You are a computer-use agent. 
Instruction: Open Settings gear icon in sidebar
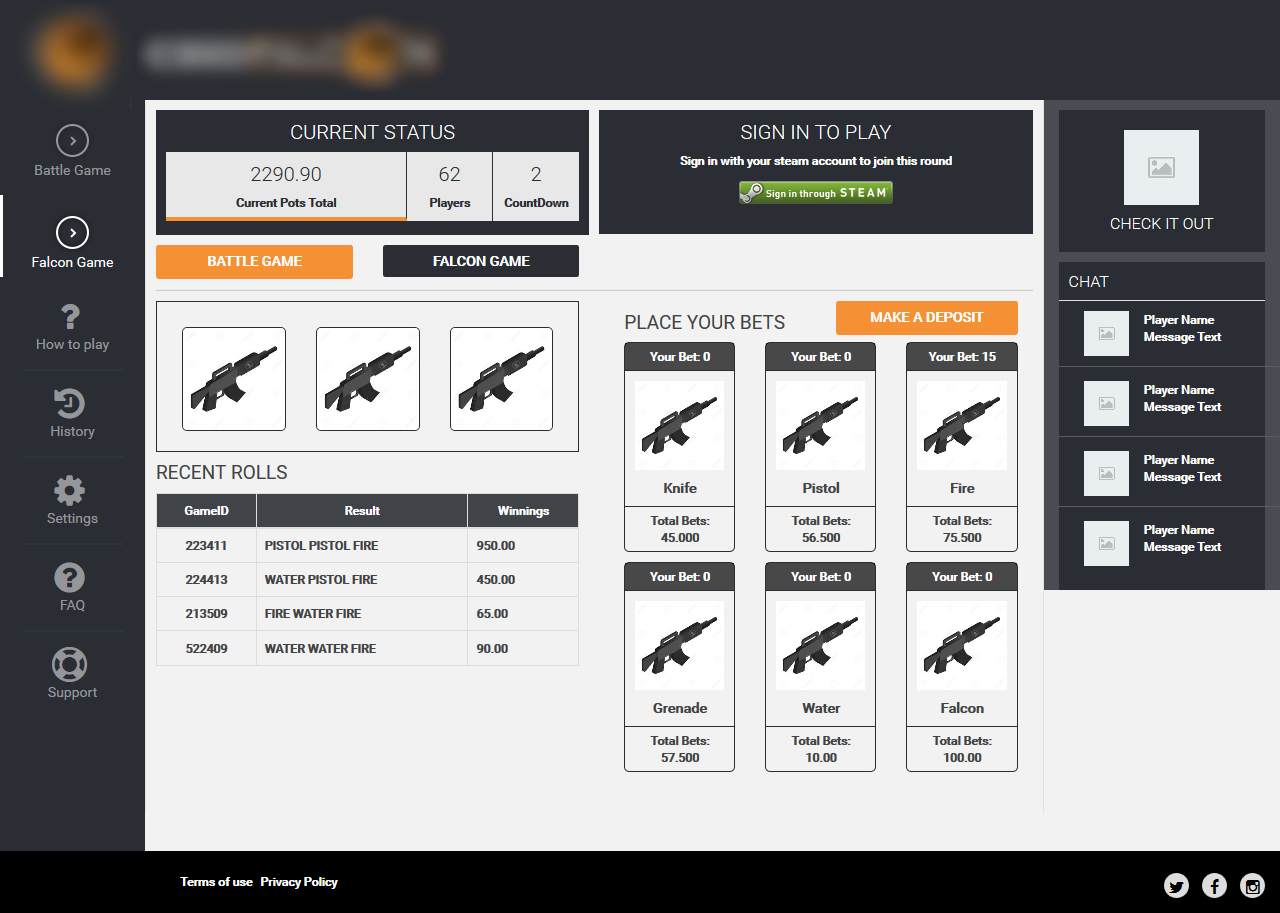point(70,491)
